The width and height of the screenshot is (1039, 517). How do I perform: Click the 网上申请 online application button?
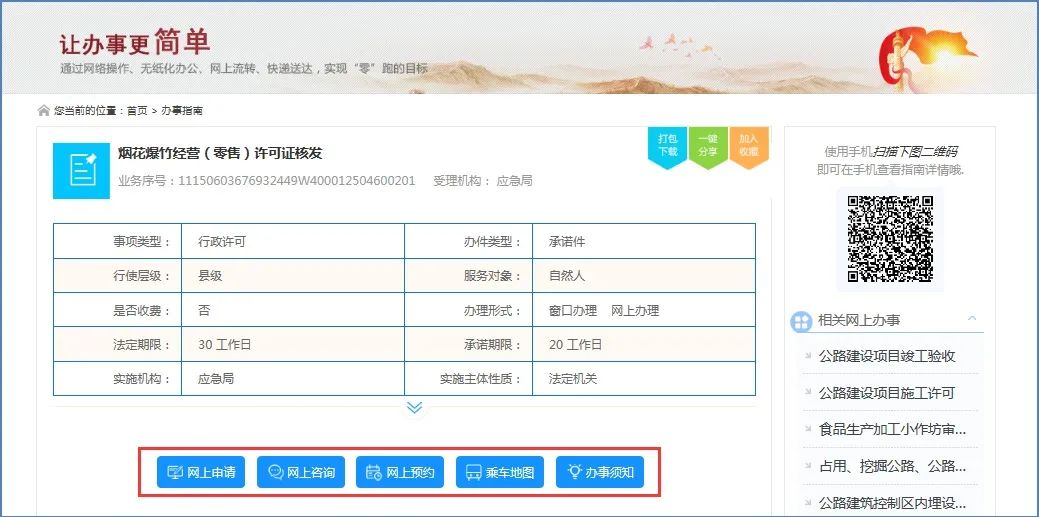tap(201, 472)
